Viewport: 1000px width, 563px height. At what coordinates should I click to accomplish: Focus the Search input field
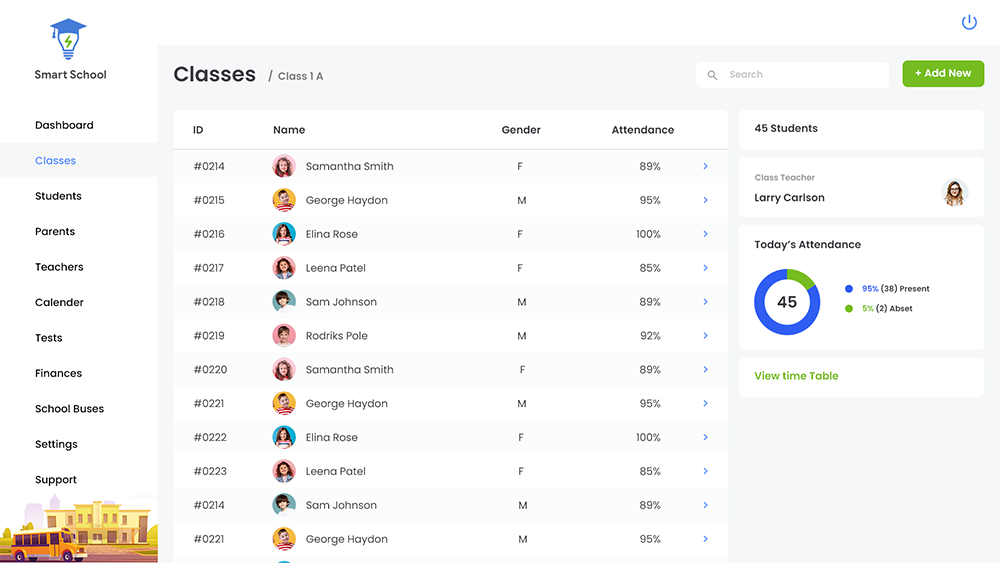click(x=800, y=75)
